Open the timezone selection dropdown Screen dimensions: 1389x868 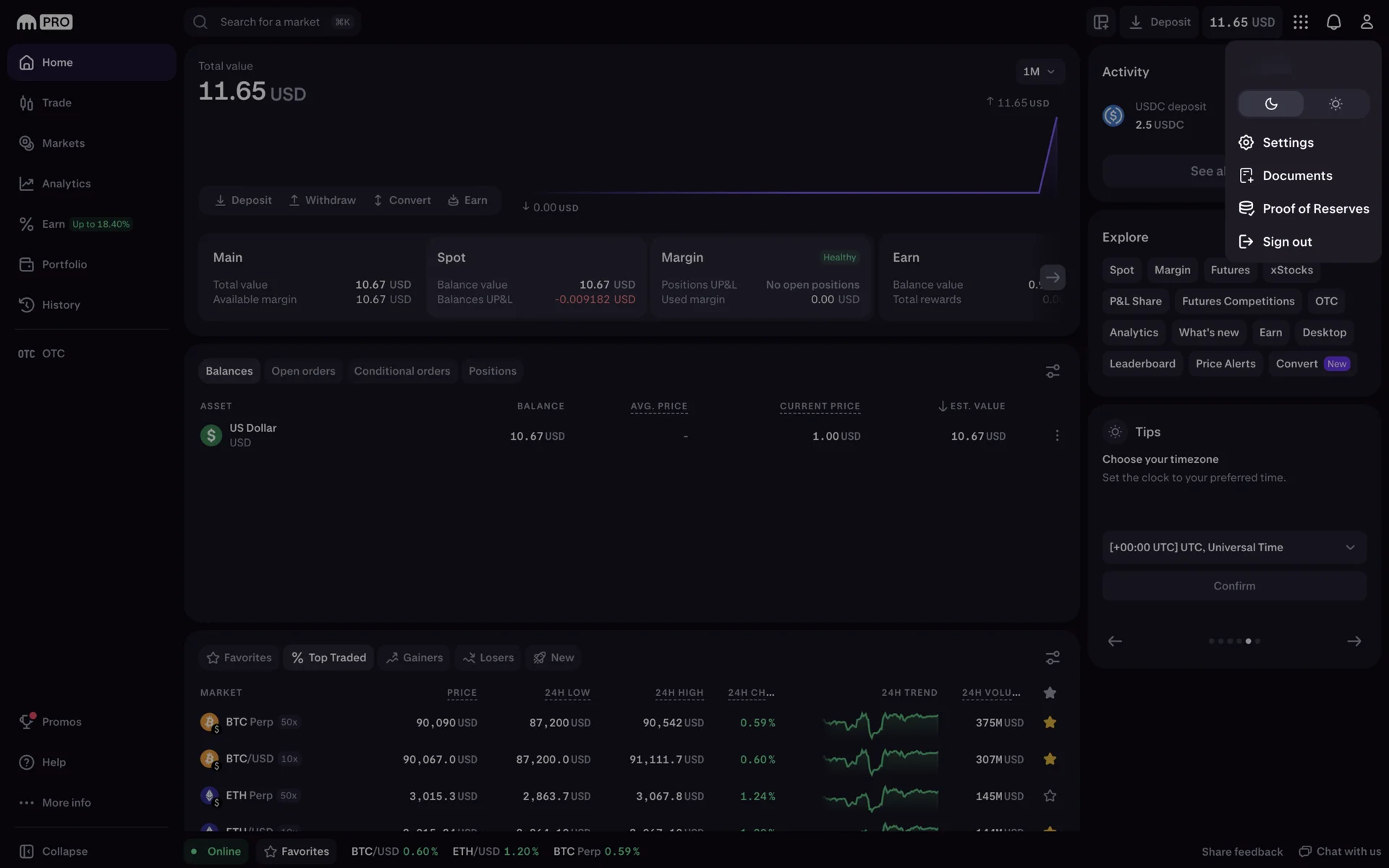[x=1233, y=548]
